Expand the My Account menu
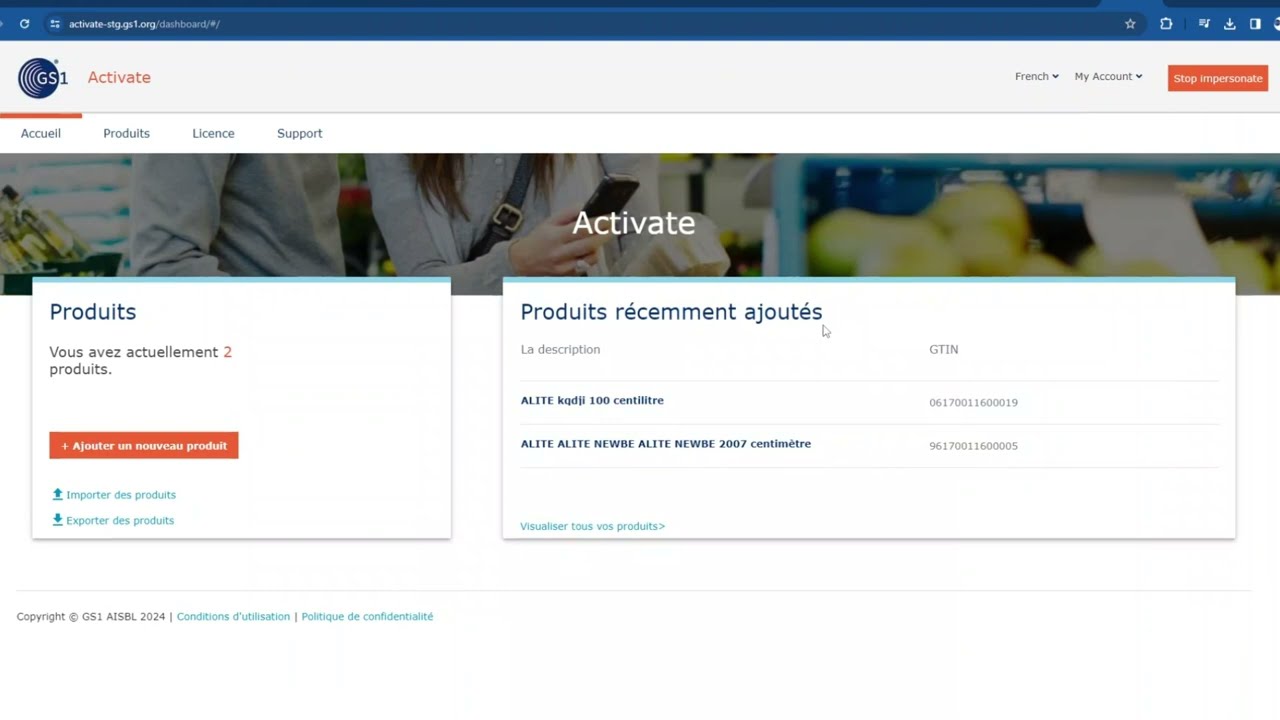Viewport: 1280px width, 720px height. tap(1108, 77)
